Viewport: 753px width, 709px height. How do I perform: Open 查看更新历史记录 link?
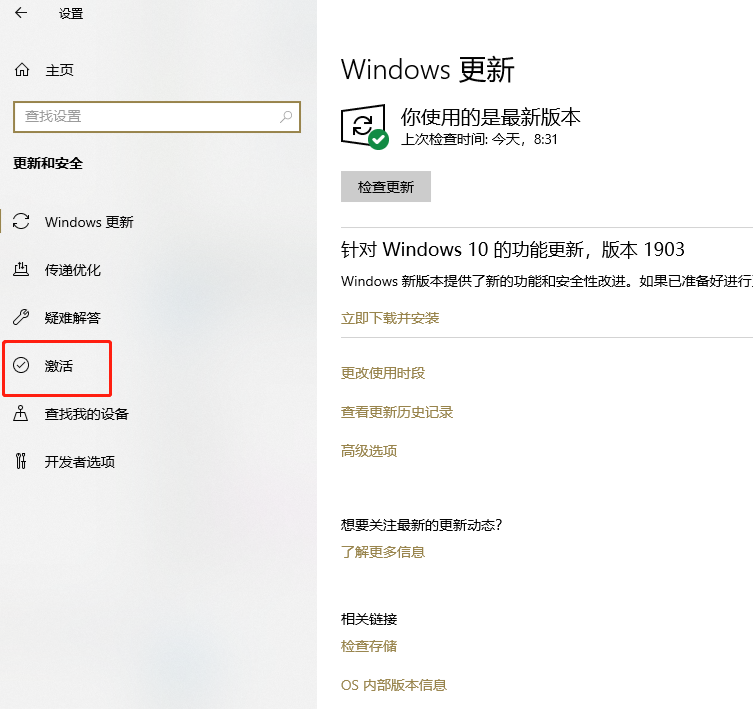397,412
